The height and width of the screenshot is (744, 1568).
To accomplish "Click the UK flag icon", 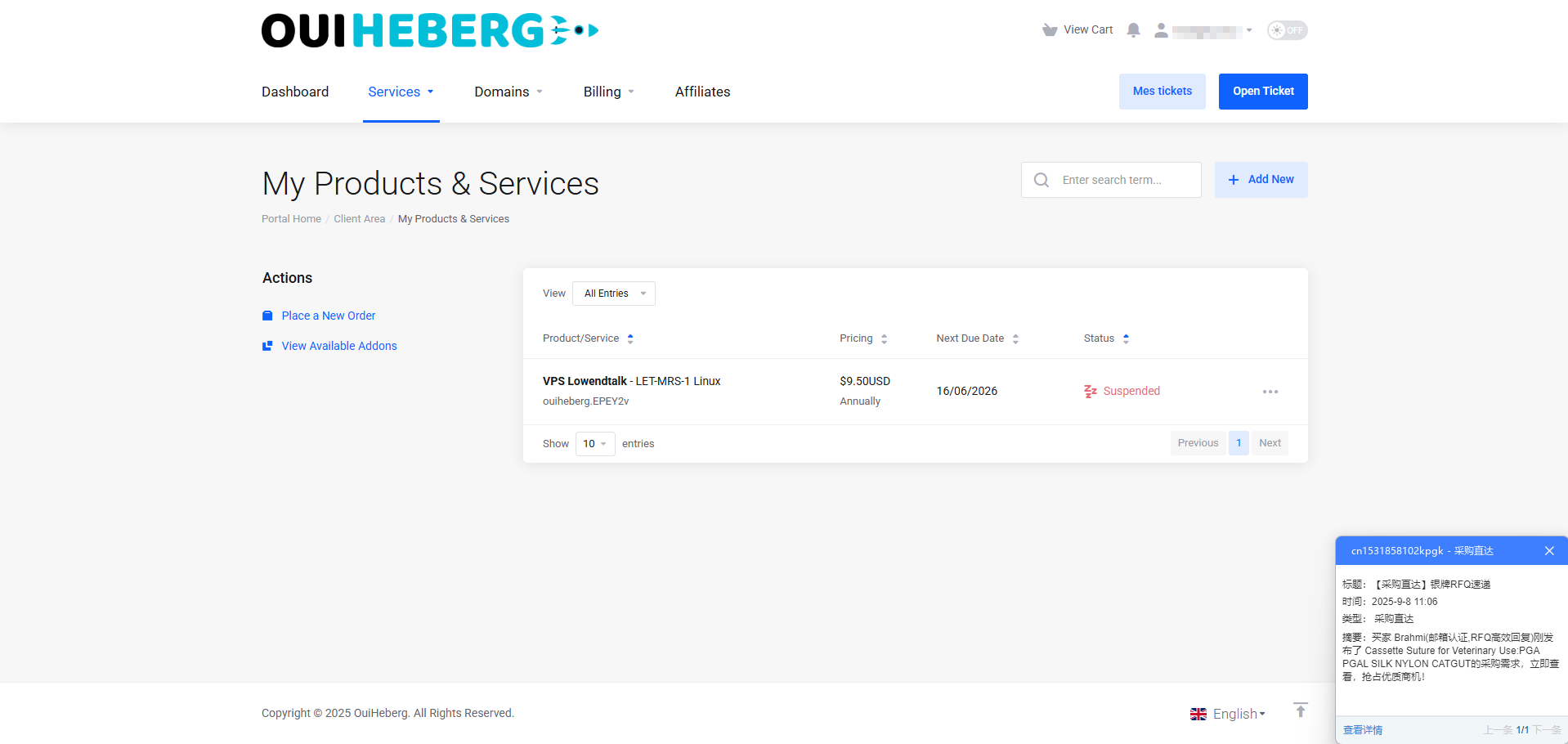I will [1198, 715].
